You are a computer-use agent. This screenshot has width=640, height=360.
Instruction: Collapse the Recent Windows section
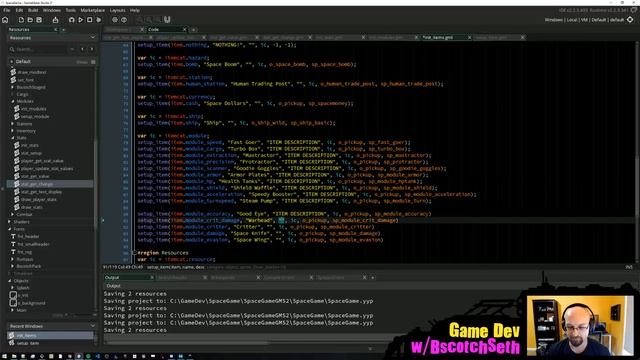tap(93, 326)
